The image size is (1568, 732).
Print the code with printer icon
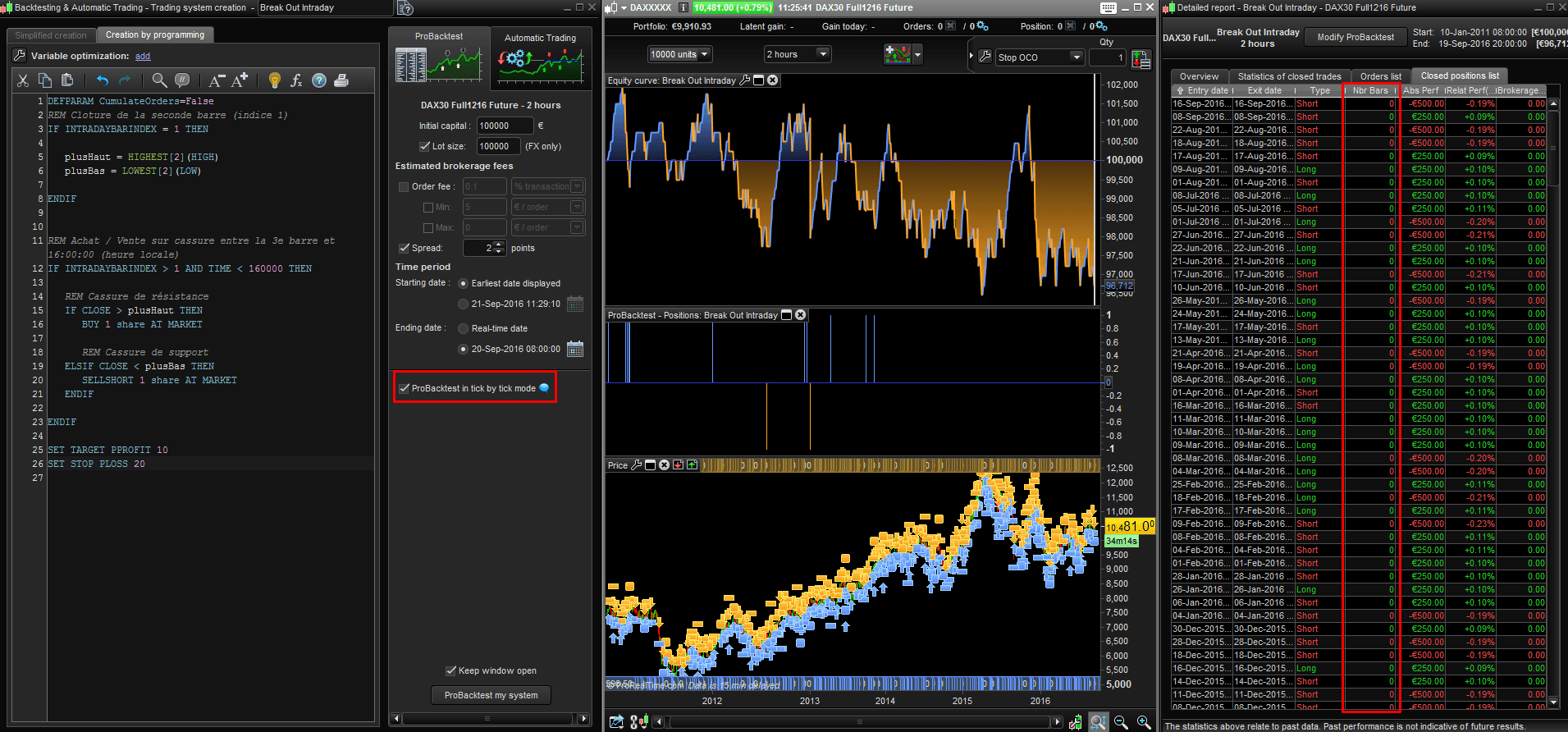341,80
